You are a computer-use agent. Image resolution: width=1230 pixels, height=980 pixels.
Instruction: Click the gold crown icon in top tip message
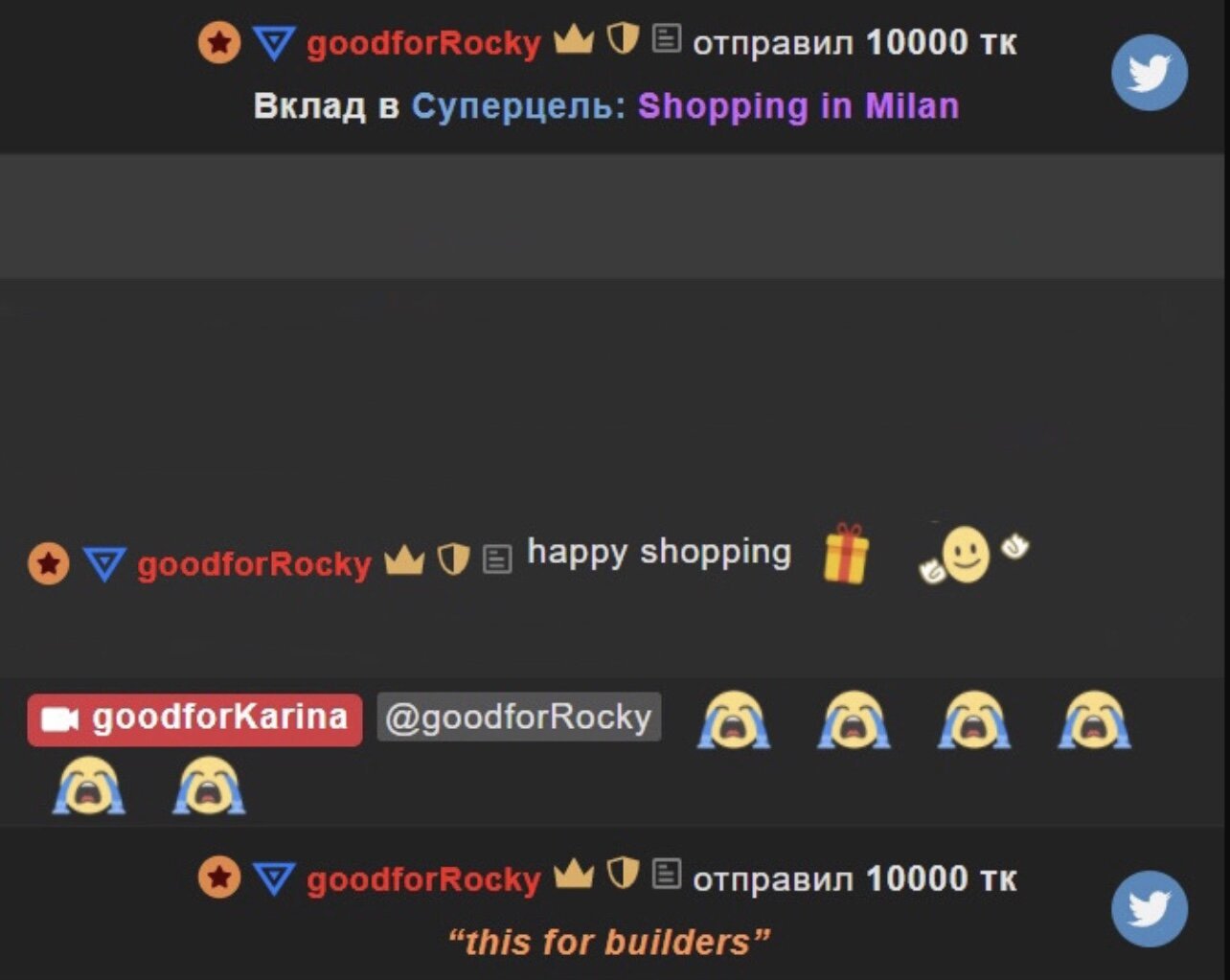[574, 40]
